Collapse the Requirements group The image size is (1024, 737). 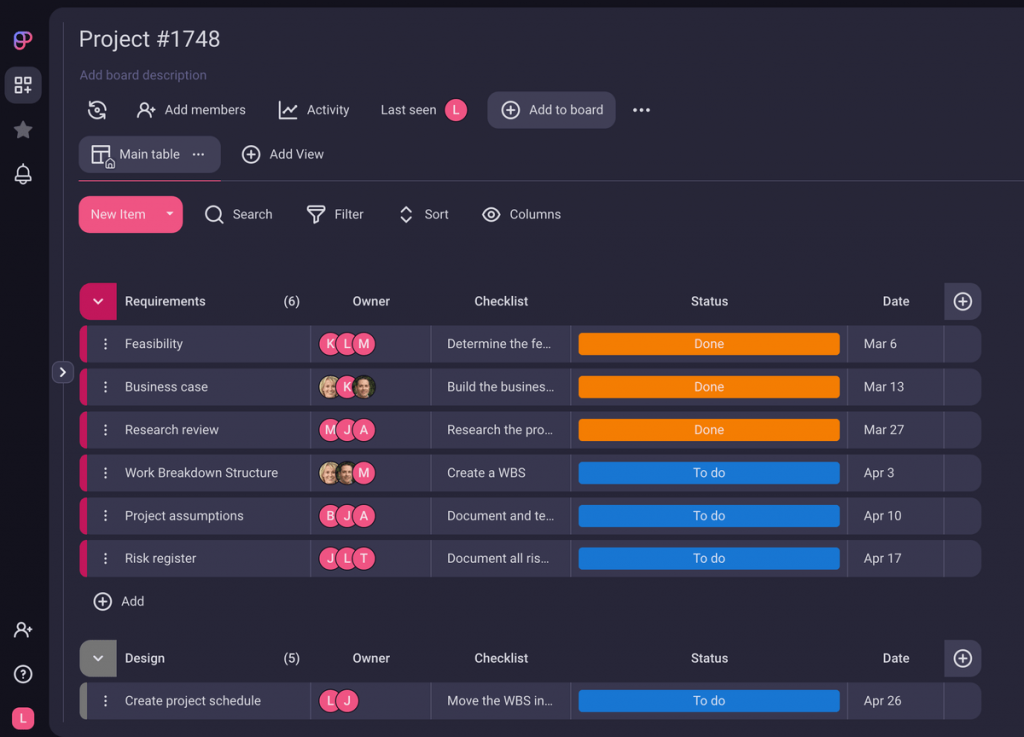coord(98,301)
